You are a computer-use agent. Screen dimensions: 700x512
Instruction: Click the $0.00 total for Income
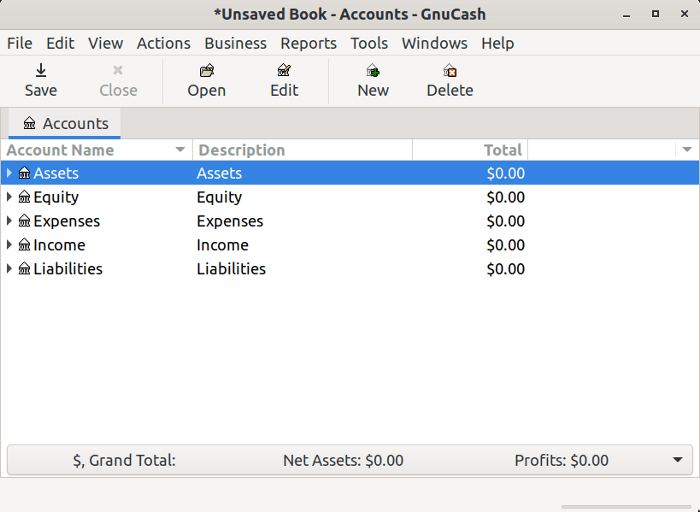(505, 245)
